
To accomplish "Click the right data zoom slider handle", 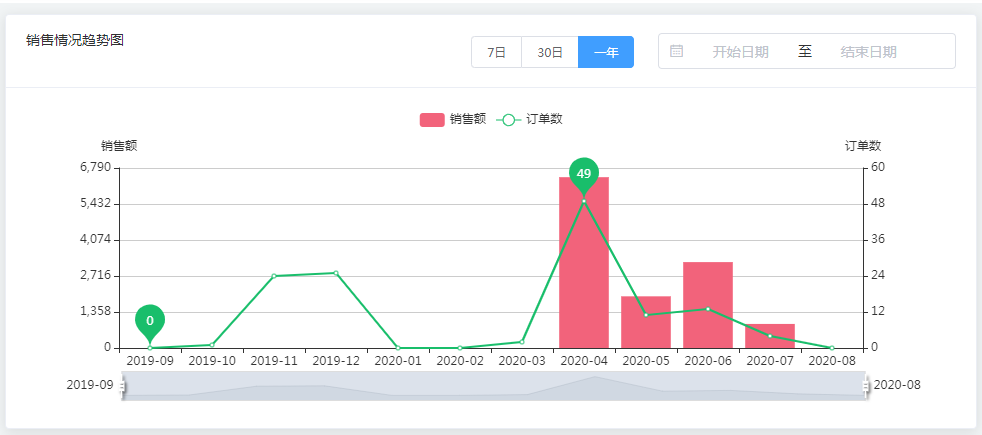I will pos(866,387).
